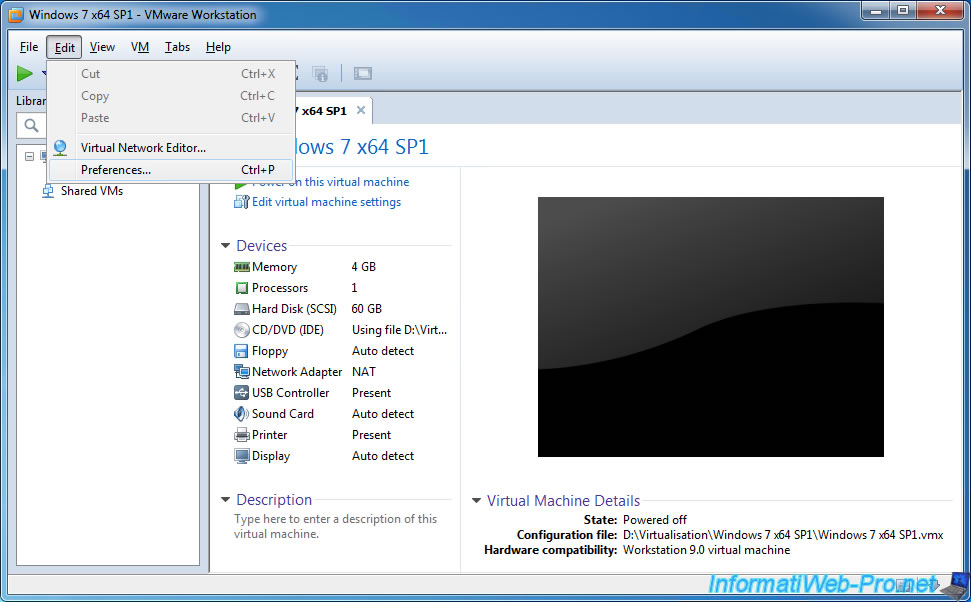Open the Tabs menu
Viewport: 971px width, 602px height.
(x=177, y=47)
